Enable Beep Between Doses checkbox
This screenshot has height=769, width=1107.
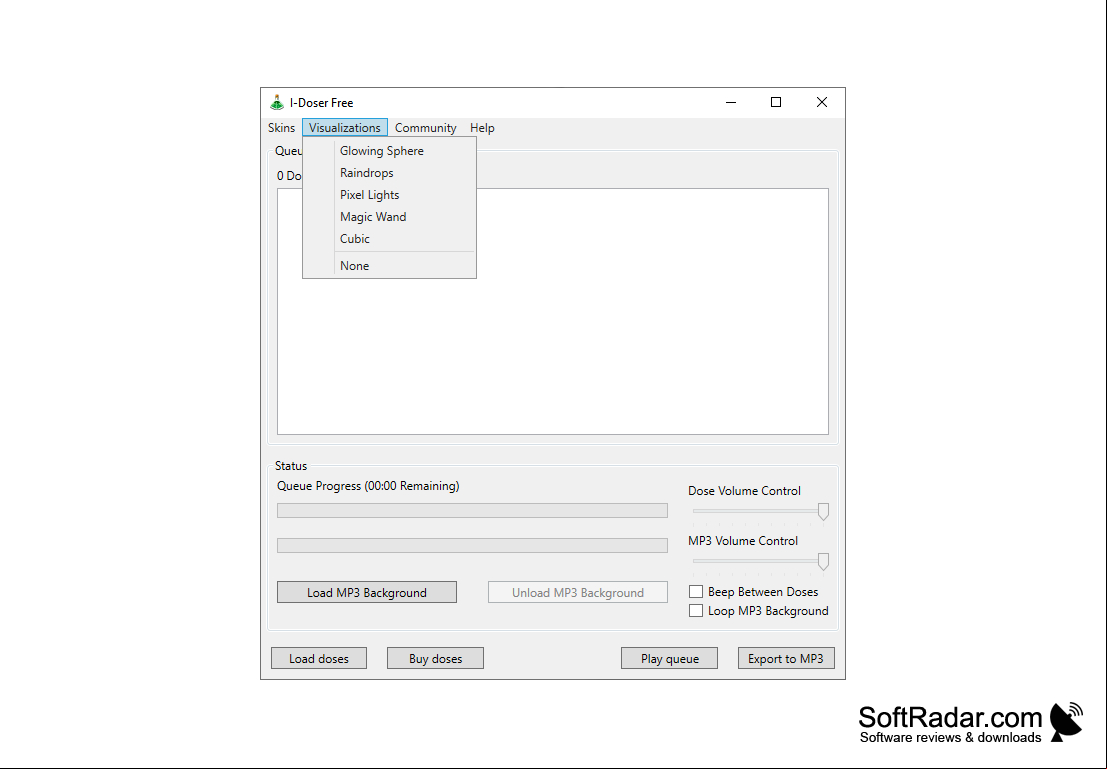[696, 592]
